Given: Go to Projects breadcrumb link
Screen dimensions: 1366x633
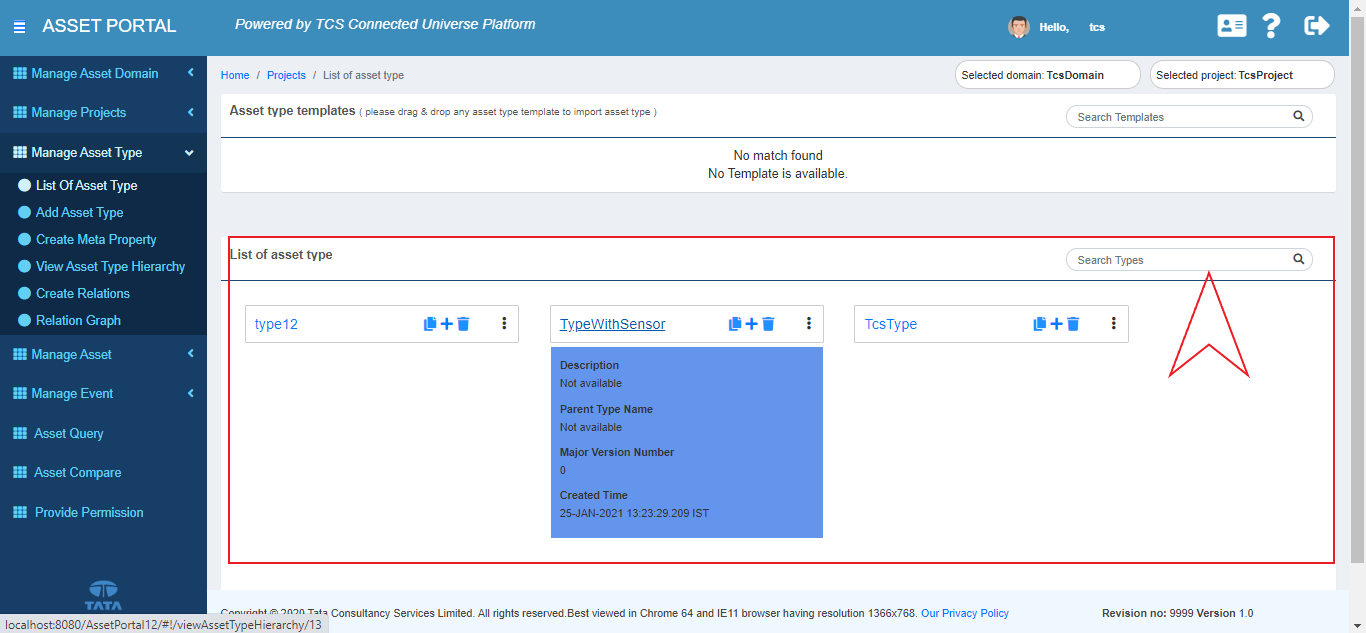Looking at the screenshot, I should click(x=286, y=75).
